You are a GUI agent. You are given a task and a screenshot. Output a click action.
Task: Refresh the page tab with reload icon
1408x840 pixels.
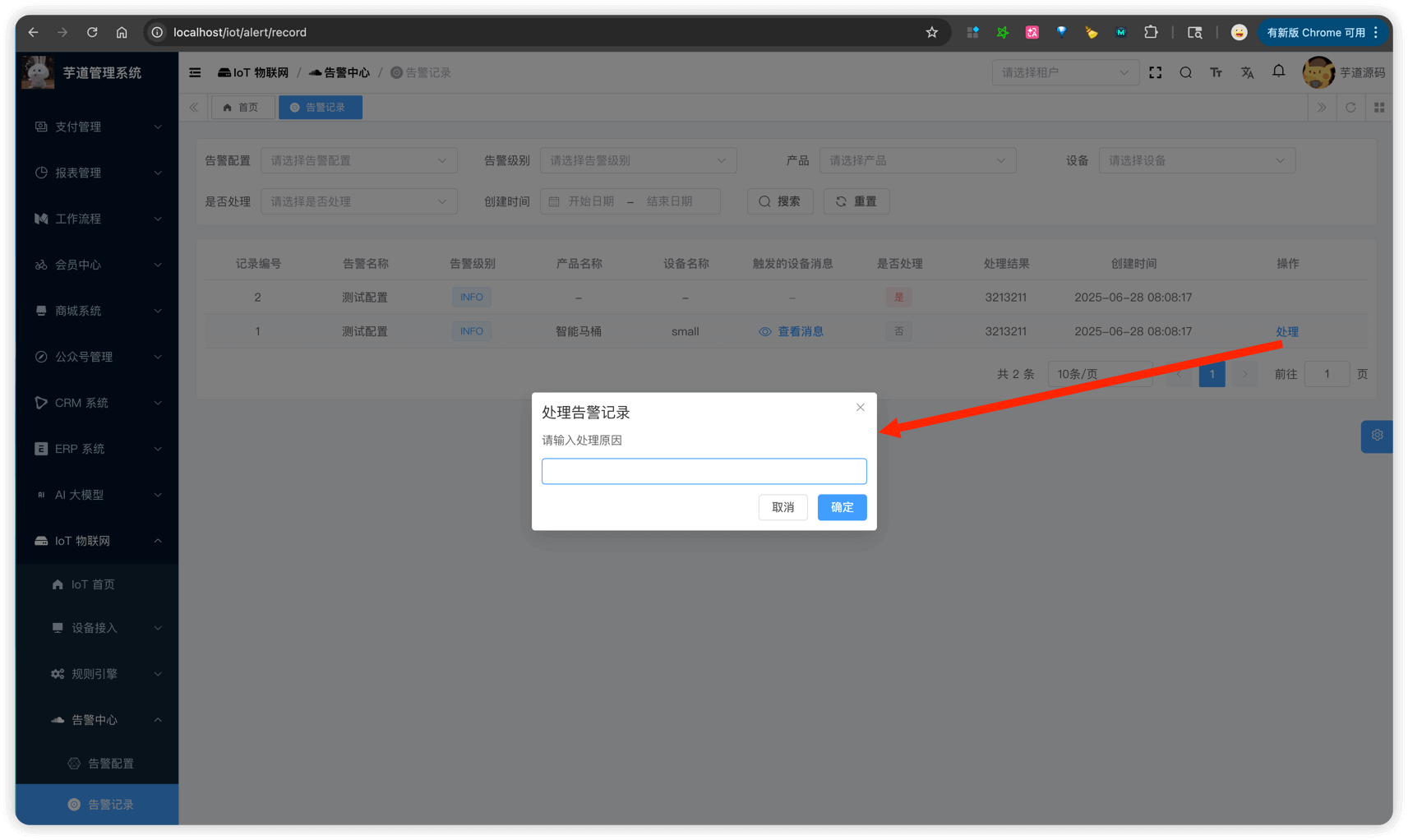[x=1350, y=108]
